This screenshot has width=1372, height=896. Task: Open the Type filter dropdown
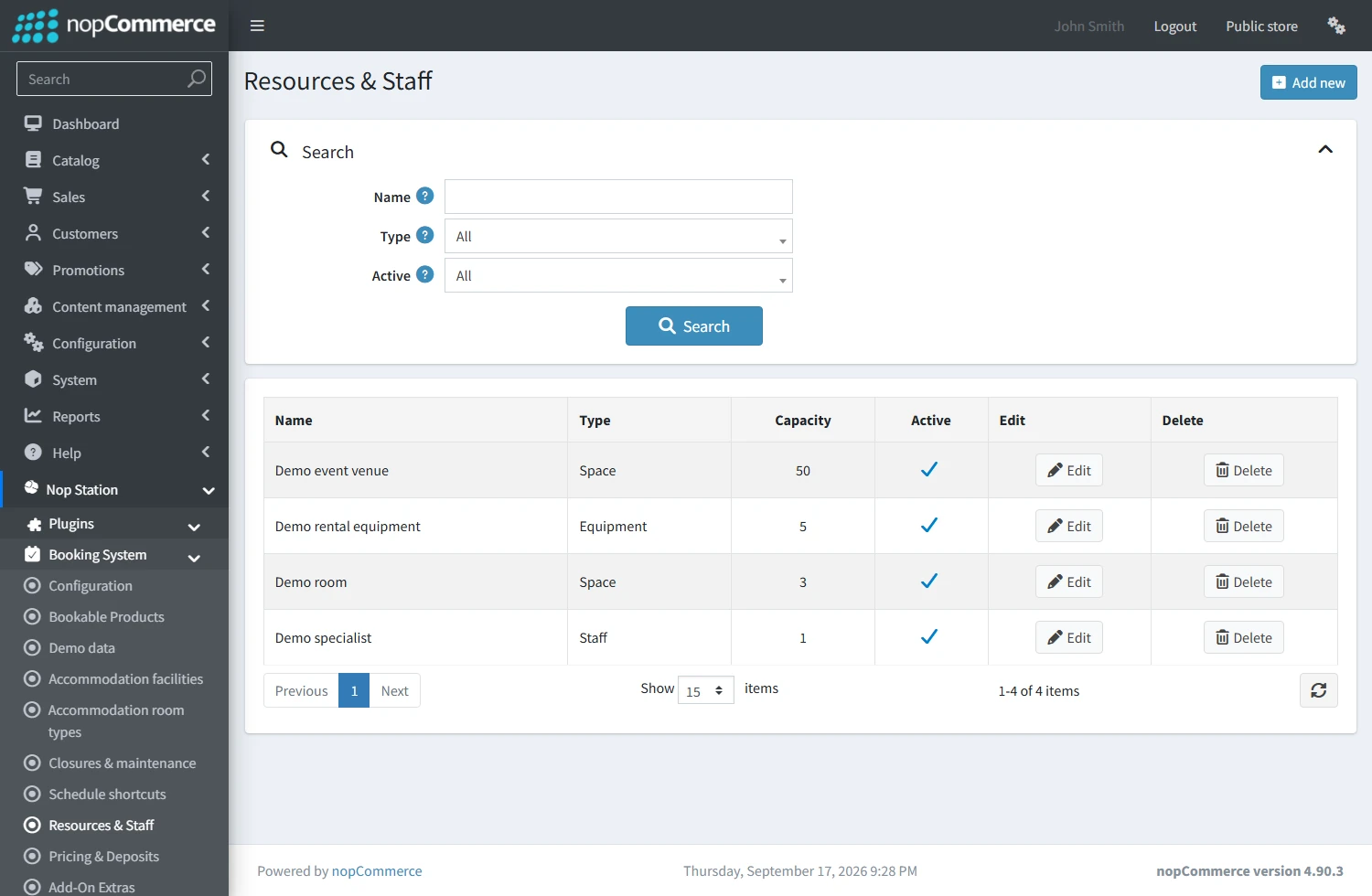[x=618, y=236]
